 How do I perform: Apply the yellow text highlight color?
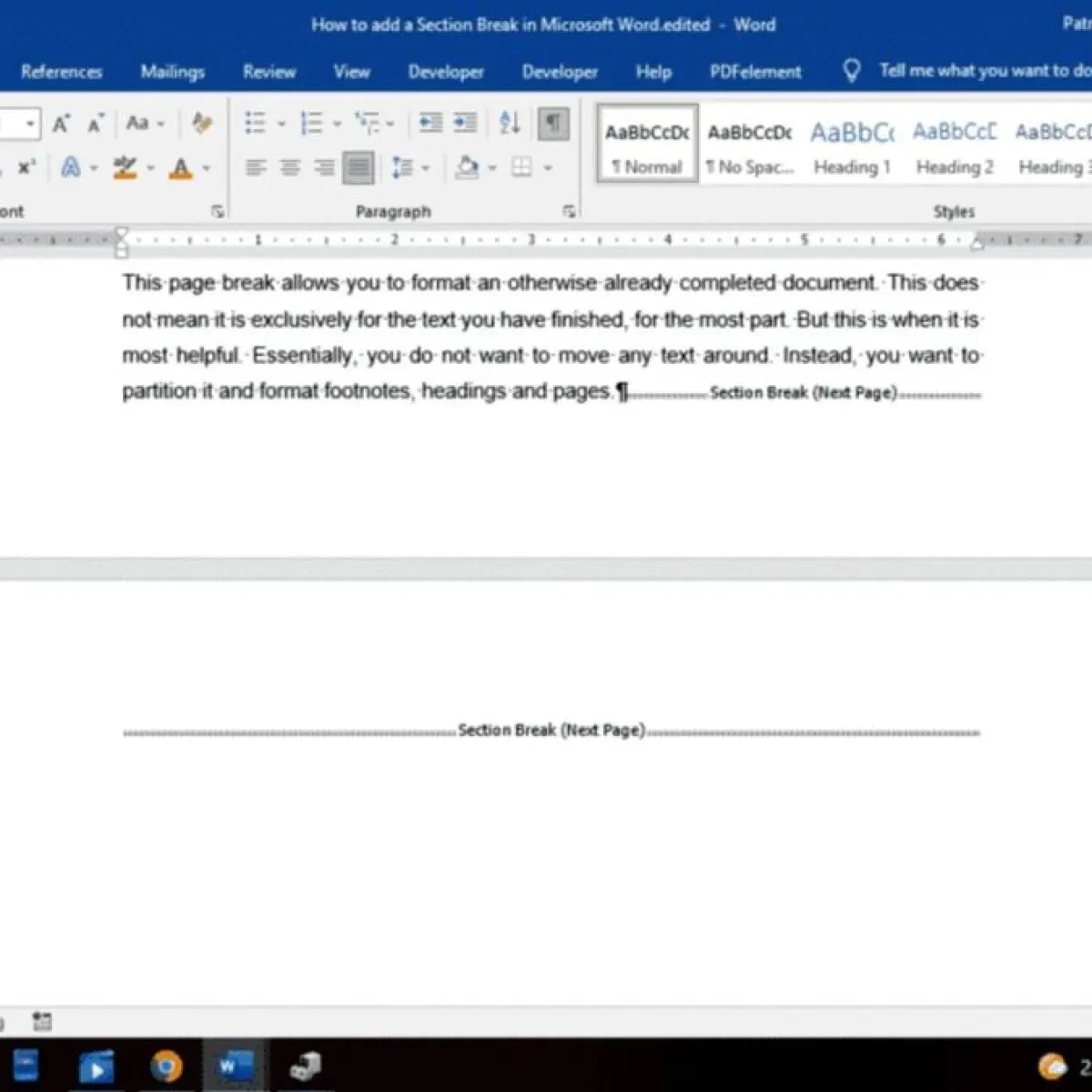(x=125, y=167)
